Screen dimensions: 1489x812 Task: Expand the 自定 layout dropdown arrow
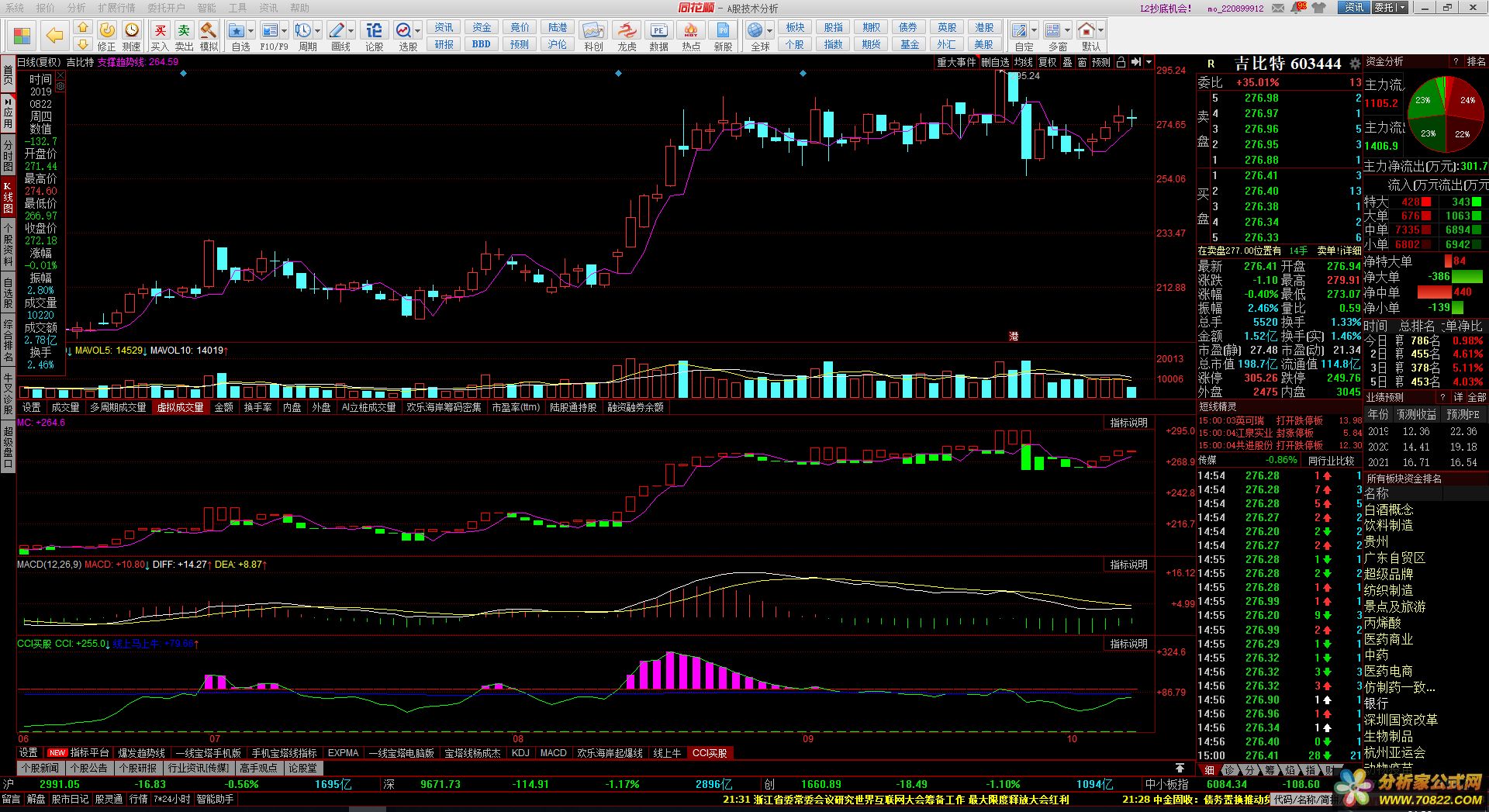pyautogui.click(x=1035, y=31)
